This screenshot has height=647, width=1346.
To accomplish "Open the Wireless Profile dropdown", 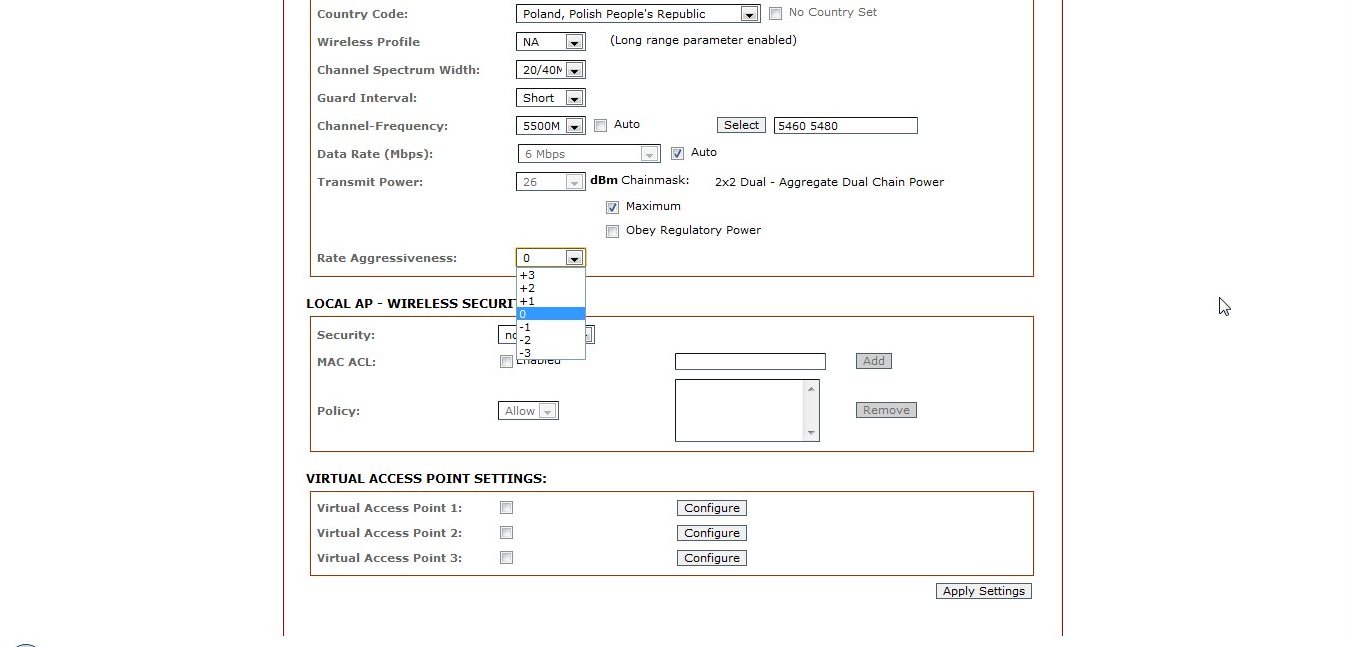I will (x=550, y=42).
